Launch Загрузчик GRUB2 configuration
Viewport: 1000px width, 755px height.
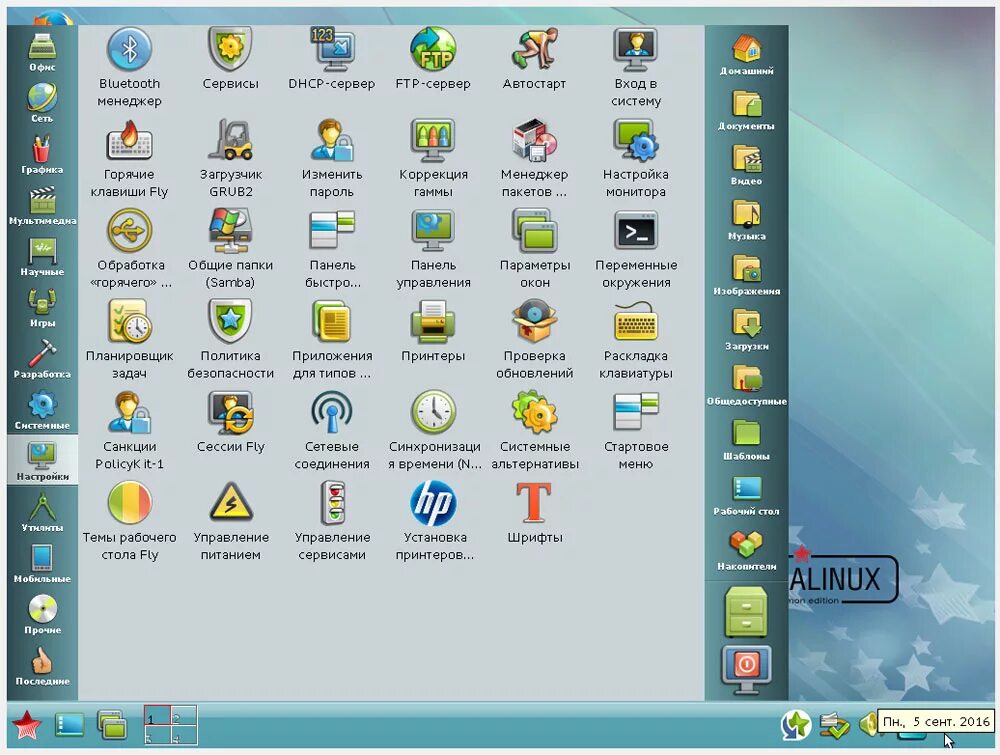pyautogui.click(x=230, y=158)
